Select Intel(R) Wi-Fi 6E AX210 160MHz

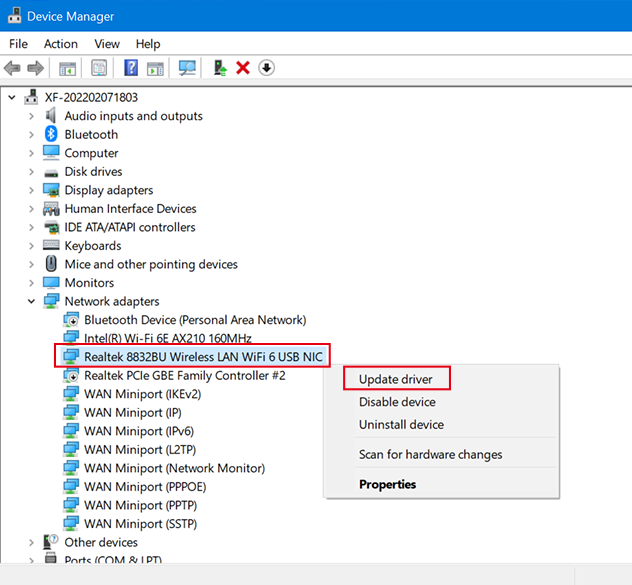168,338
